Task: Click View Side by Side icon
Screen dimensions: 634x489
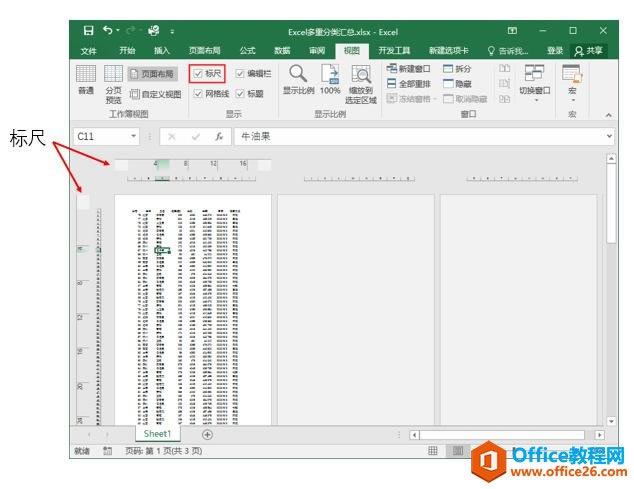Action: coord(504,68)
